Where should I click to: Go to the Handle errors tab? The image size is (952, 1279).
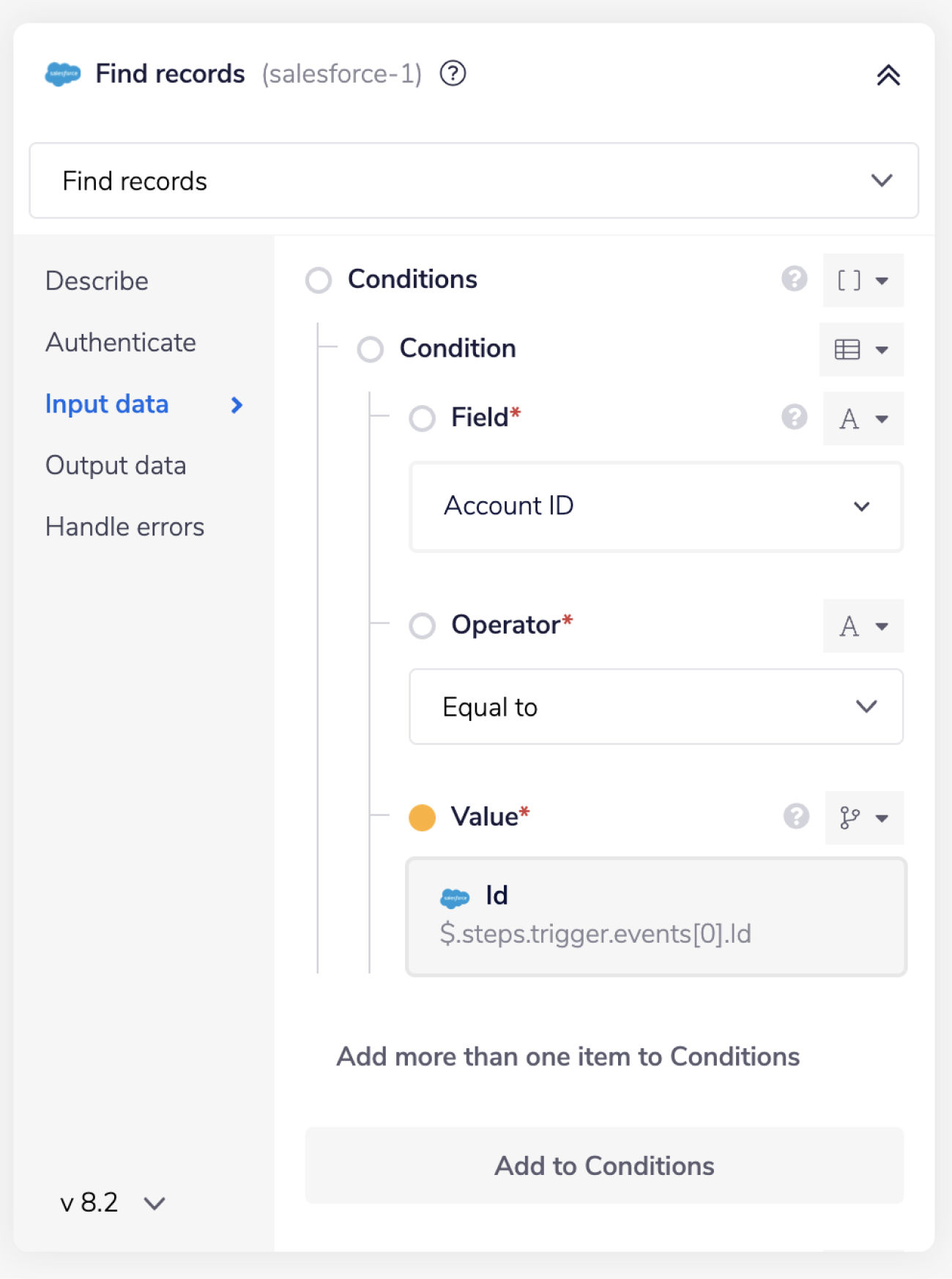click(124, 527)
